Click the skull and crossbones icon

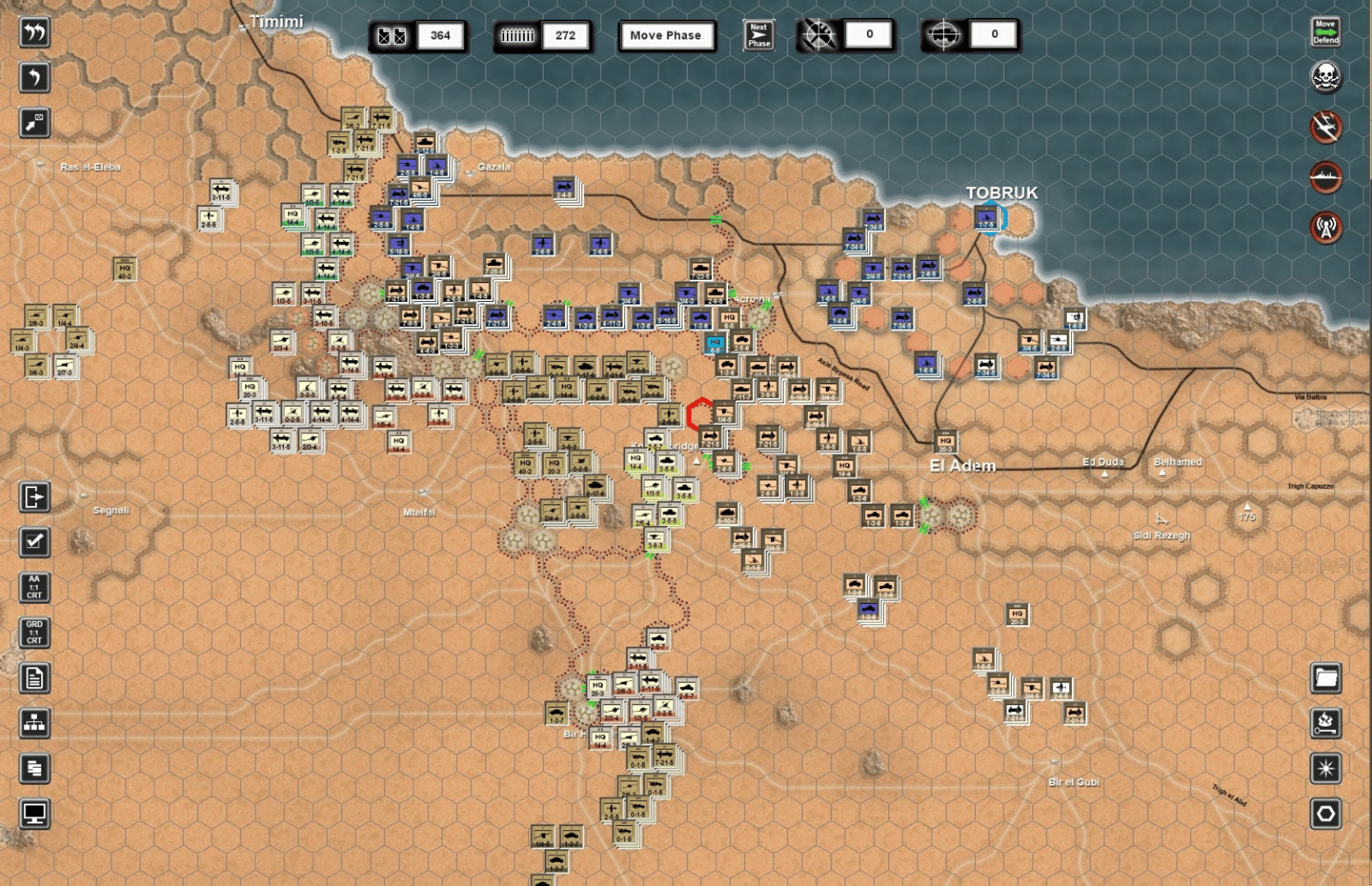coord(1325,78)
